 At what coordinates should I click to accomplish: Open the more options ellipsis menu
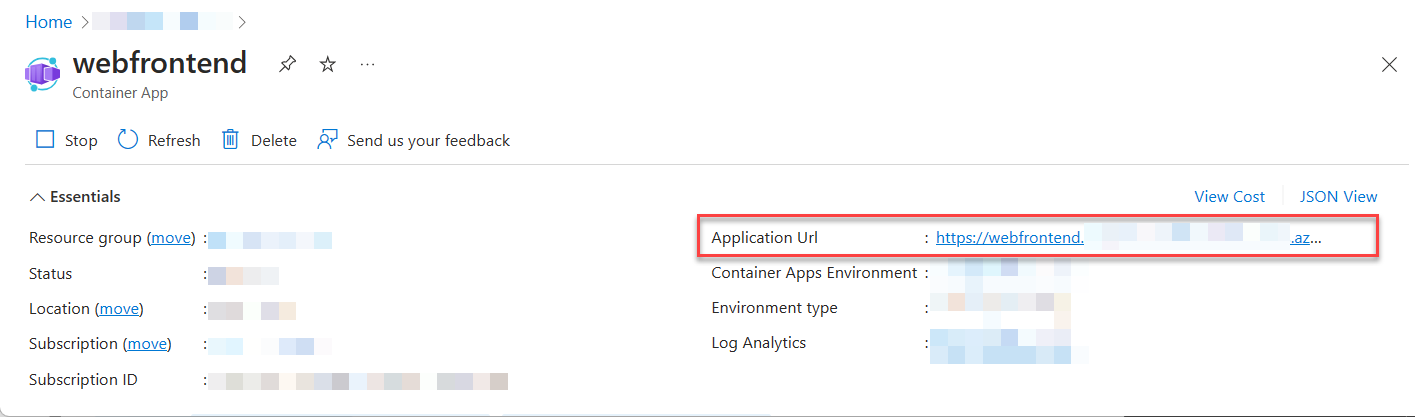367,65
